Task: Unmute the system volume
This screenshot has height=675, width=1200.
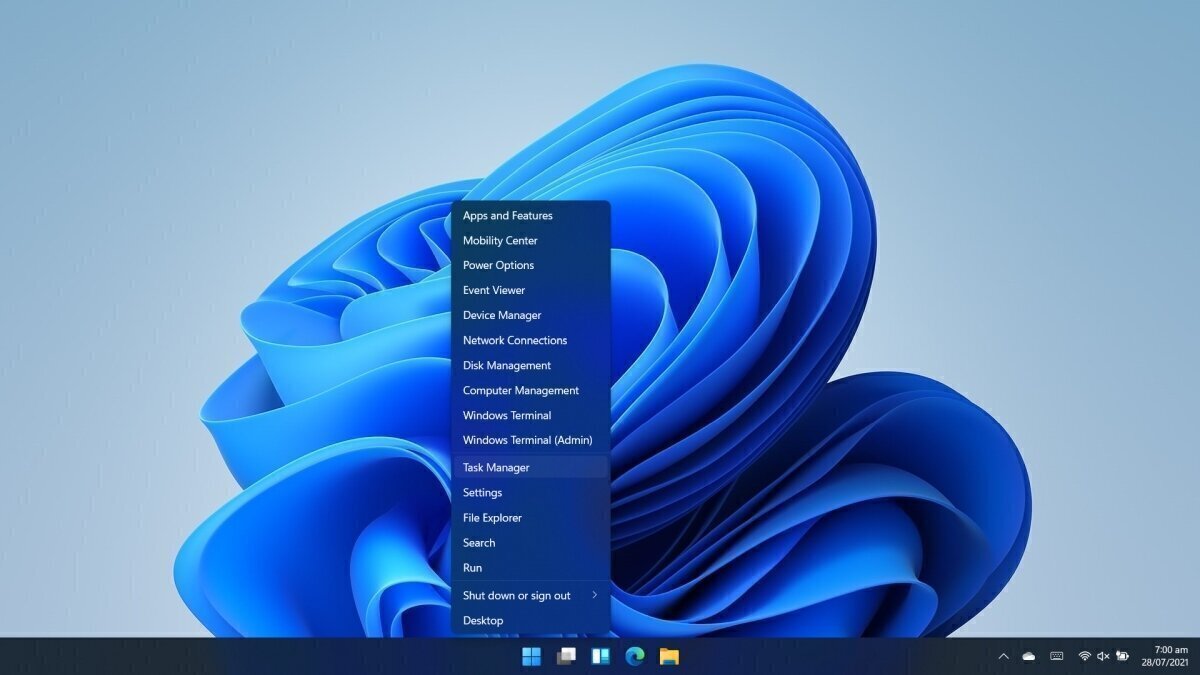Action: click(x=1102, y=656)
